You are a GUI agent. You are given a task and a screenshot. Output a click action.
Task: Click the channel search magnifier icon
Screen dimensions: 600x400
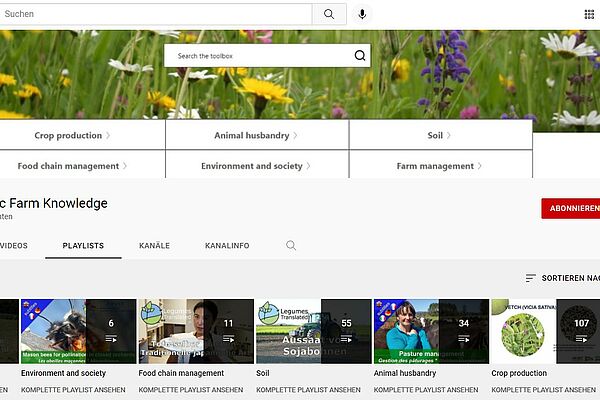(291, 245)
